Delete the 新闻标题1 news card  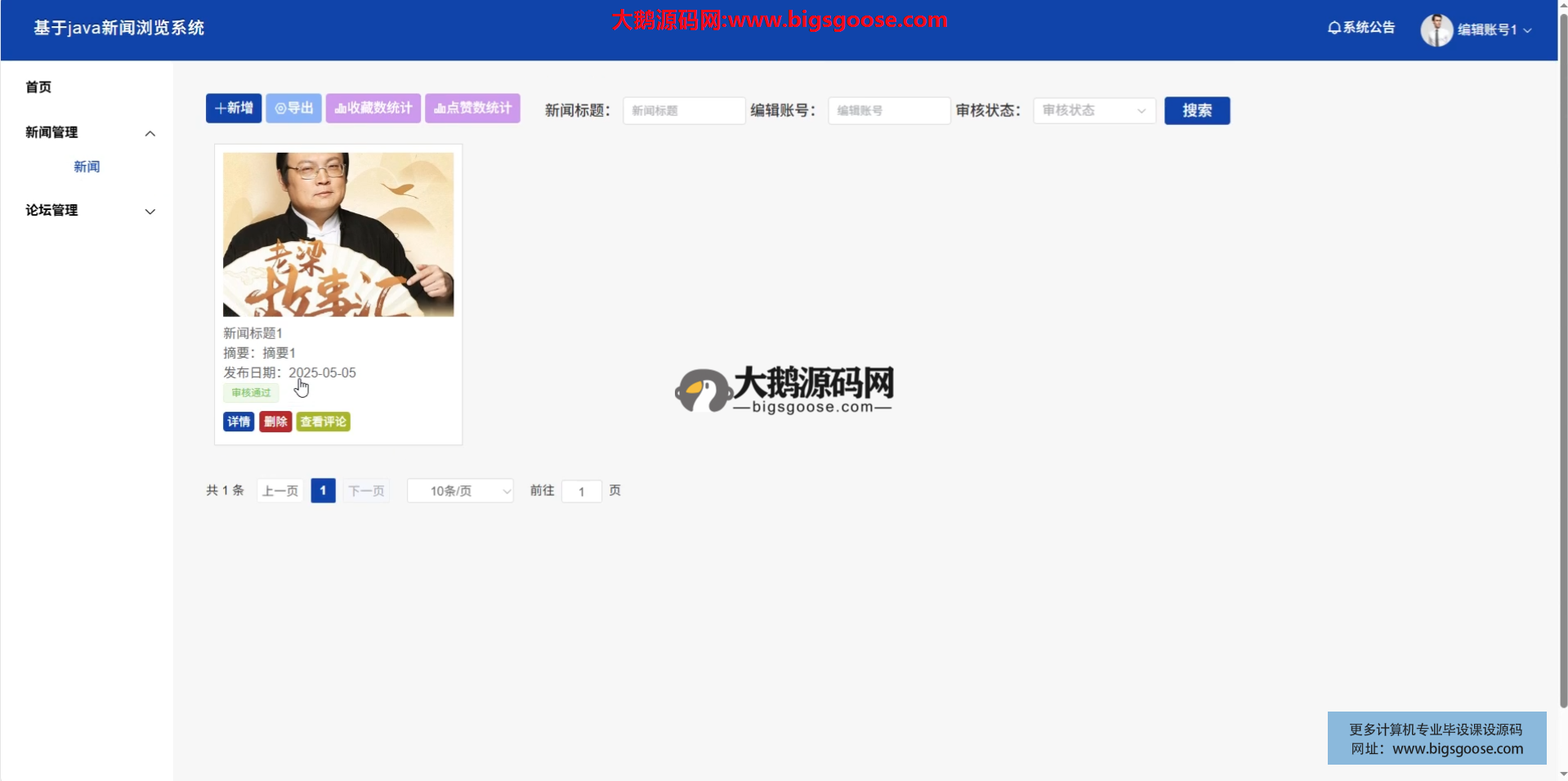[x=275, y=422]
